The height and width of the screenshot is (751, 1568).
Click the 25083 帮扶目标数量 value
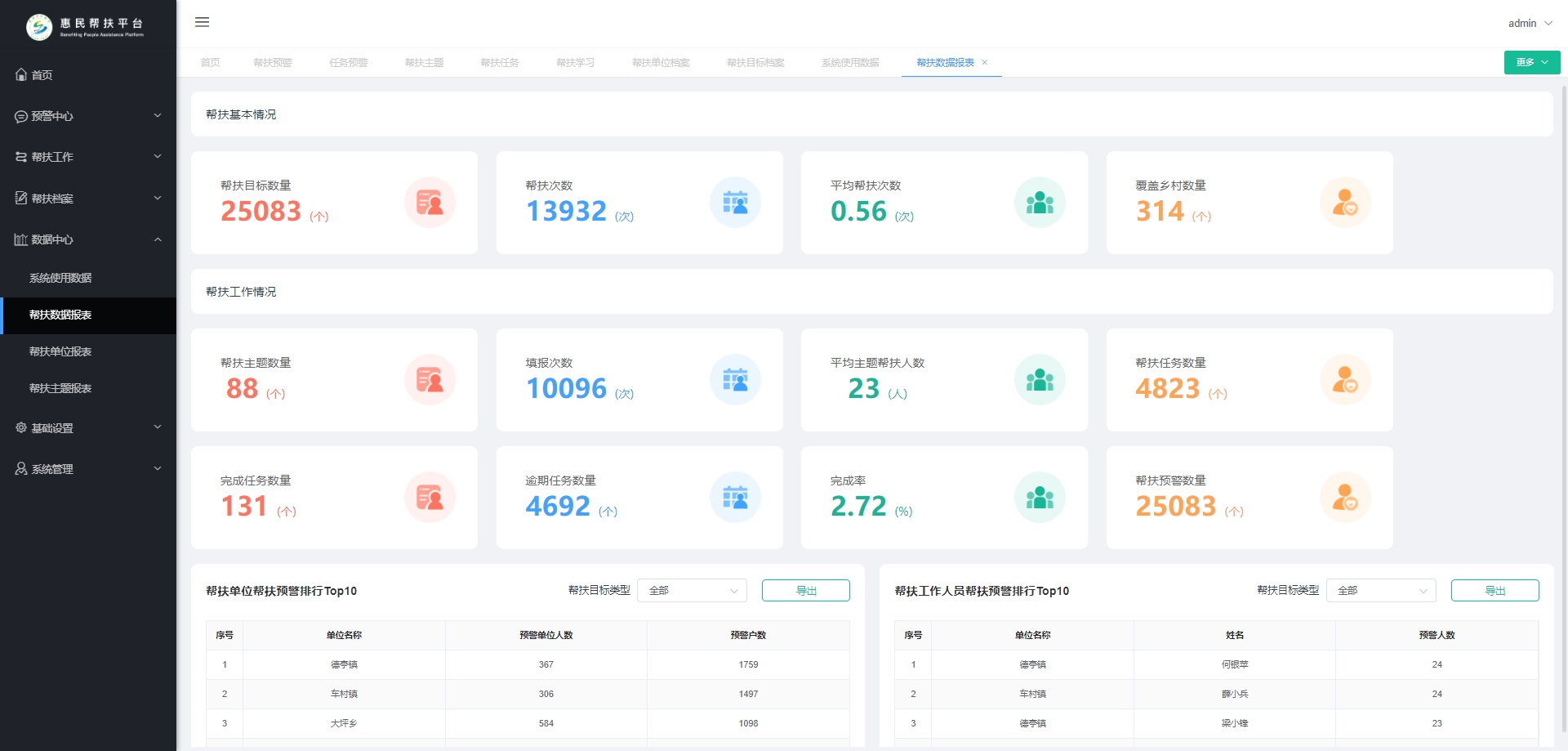point(261,211)
